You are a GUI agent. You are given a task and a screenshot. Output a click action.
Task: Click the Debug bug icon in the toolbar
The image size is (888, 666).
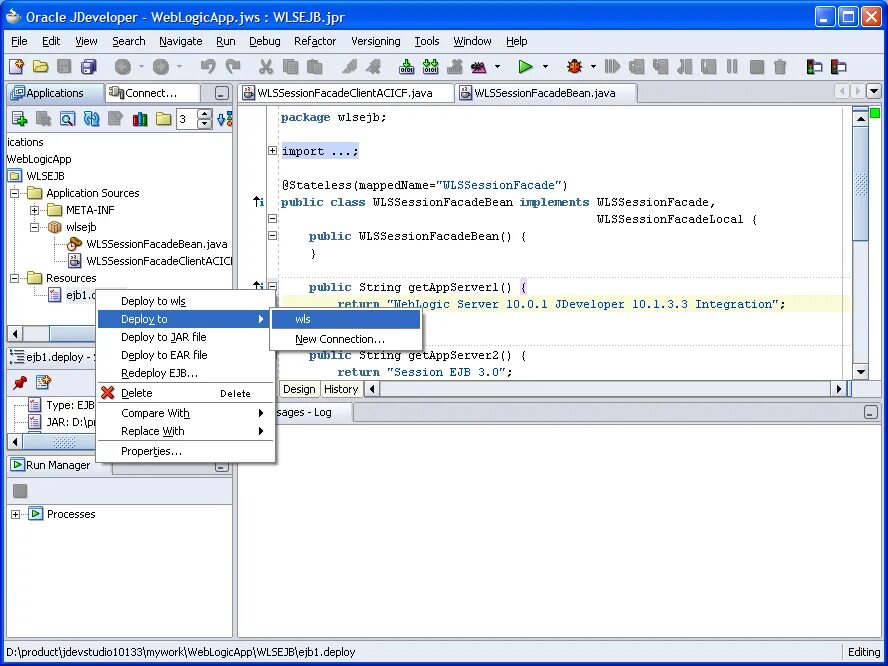click(574, 67)
